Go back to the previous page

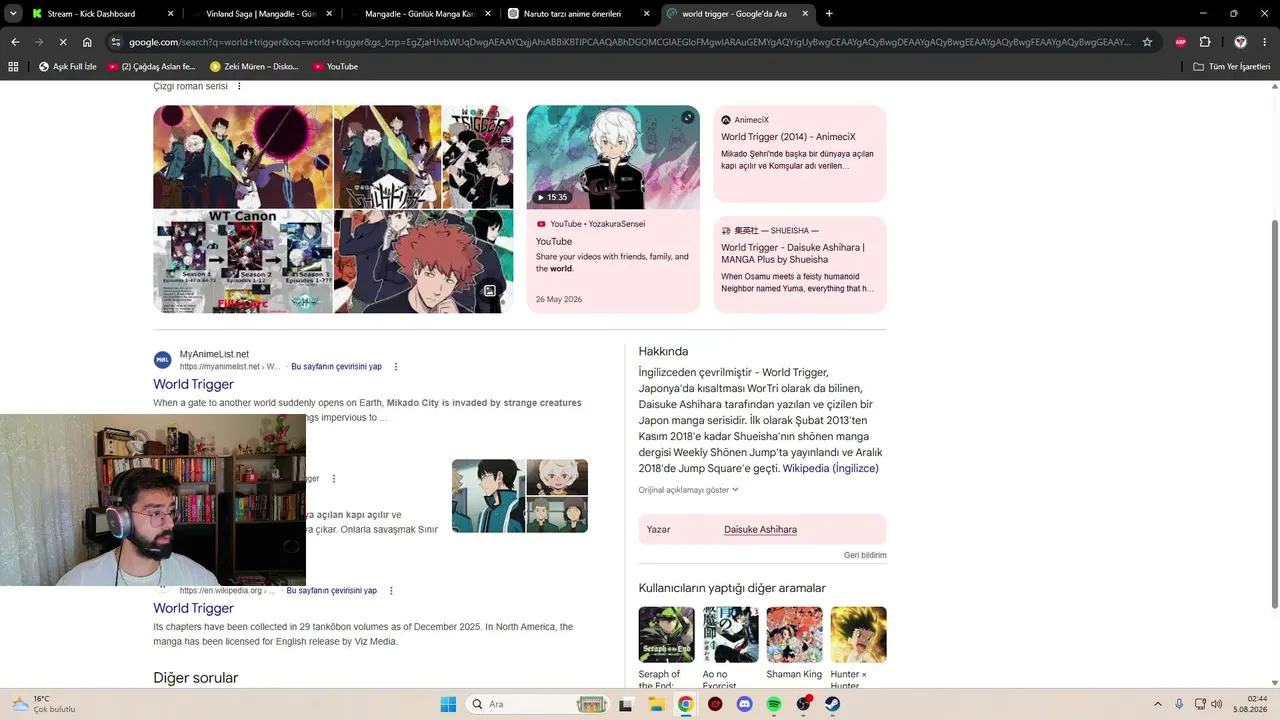point(15,42)
